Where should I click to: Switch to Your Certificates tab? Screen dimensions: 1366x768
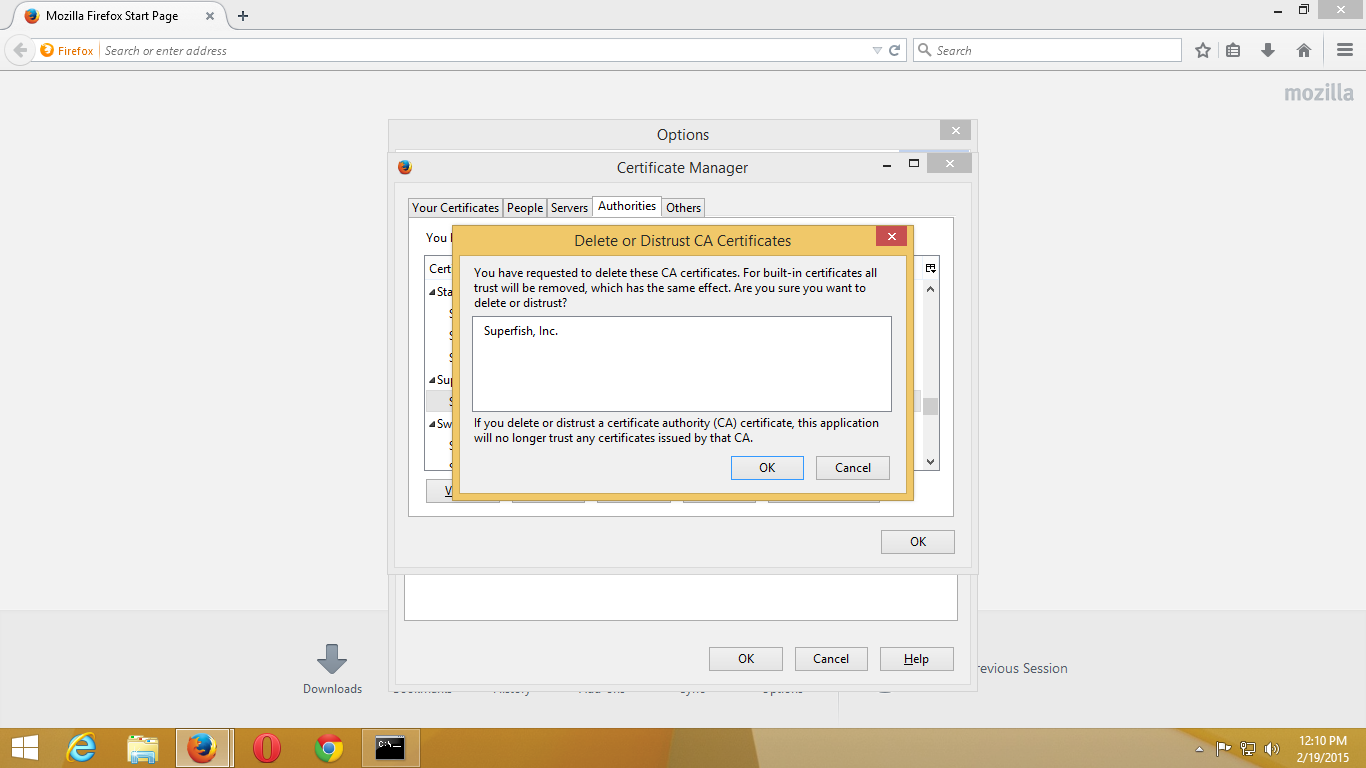455,207
